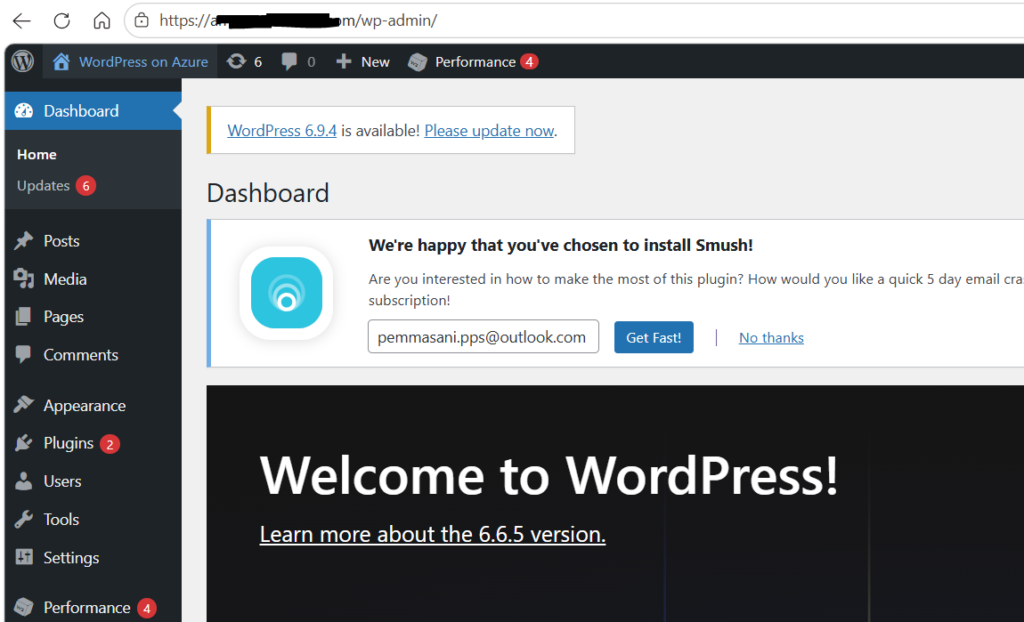Open the WordPress logo menu
Image resolution: width=1024 pixels, height=622 pixels.
tap(23, 61)
